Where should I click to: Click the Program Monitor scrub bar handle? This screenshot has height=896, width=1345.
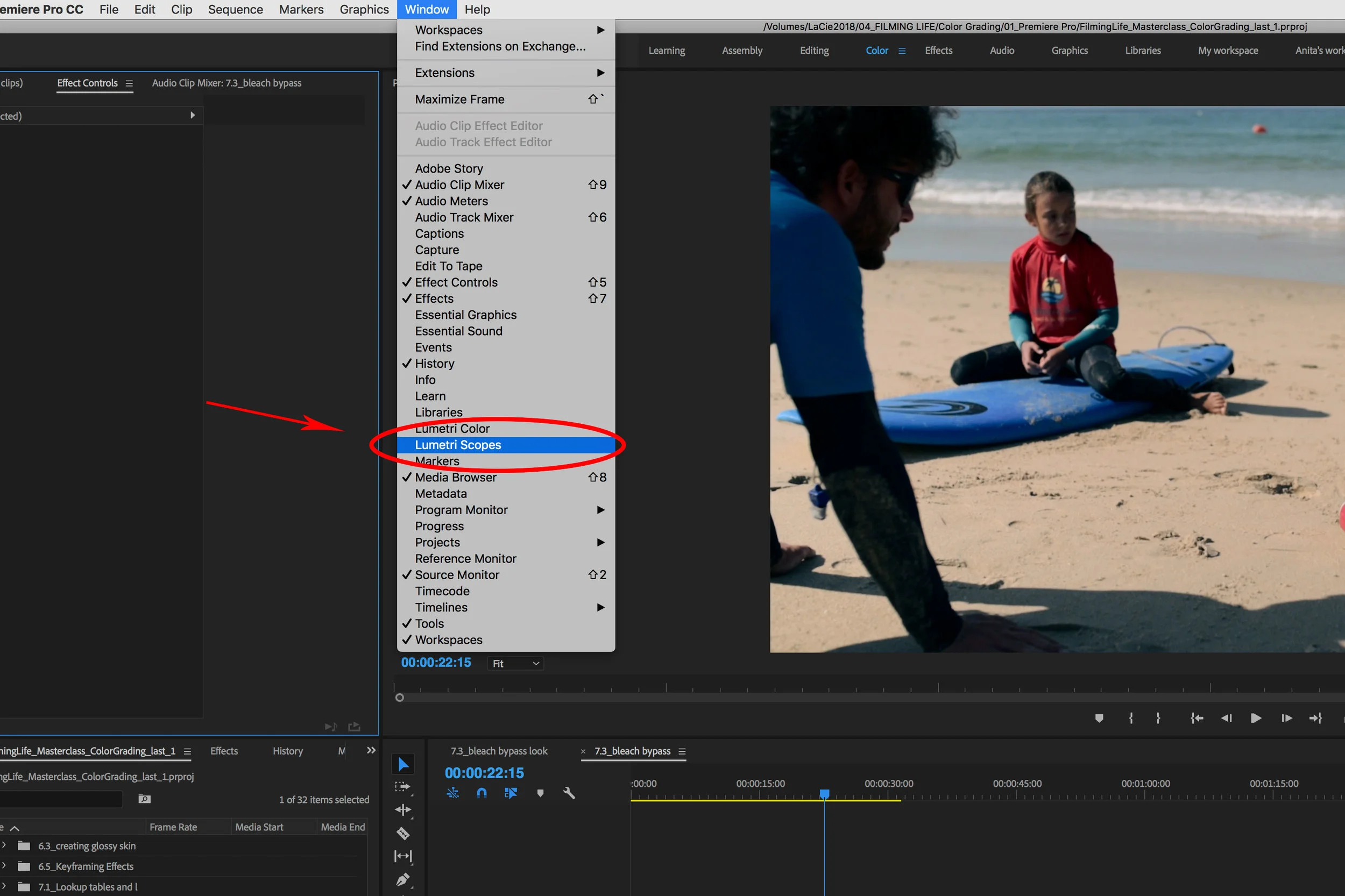click(400, 698)
